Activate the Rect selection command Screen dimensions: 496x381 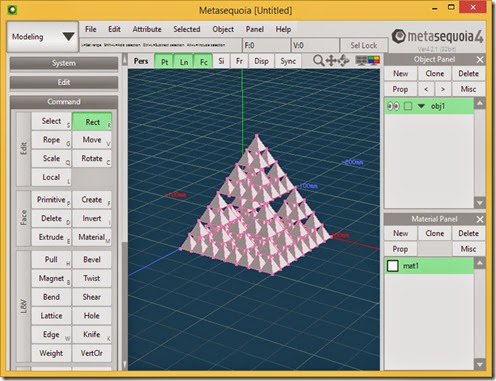(92, 122)
